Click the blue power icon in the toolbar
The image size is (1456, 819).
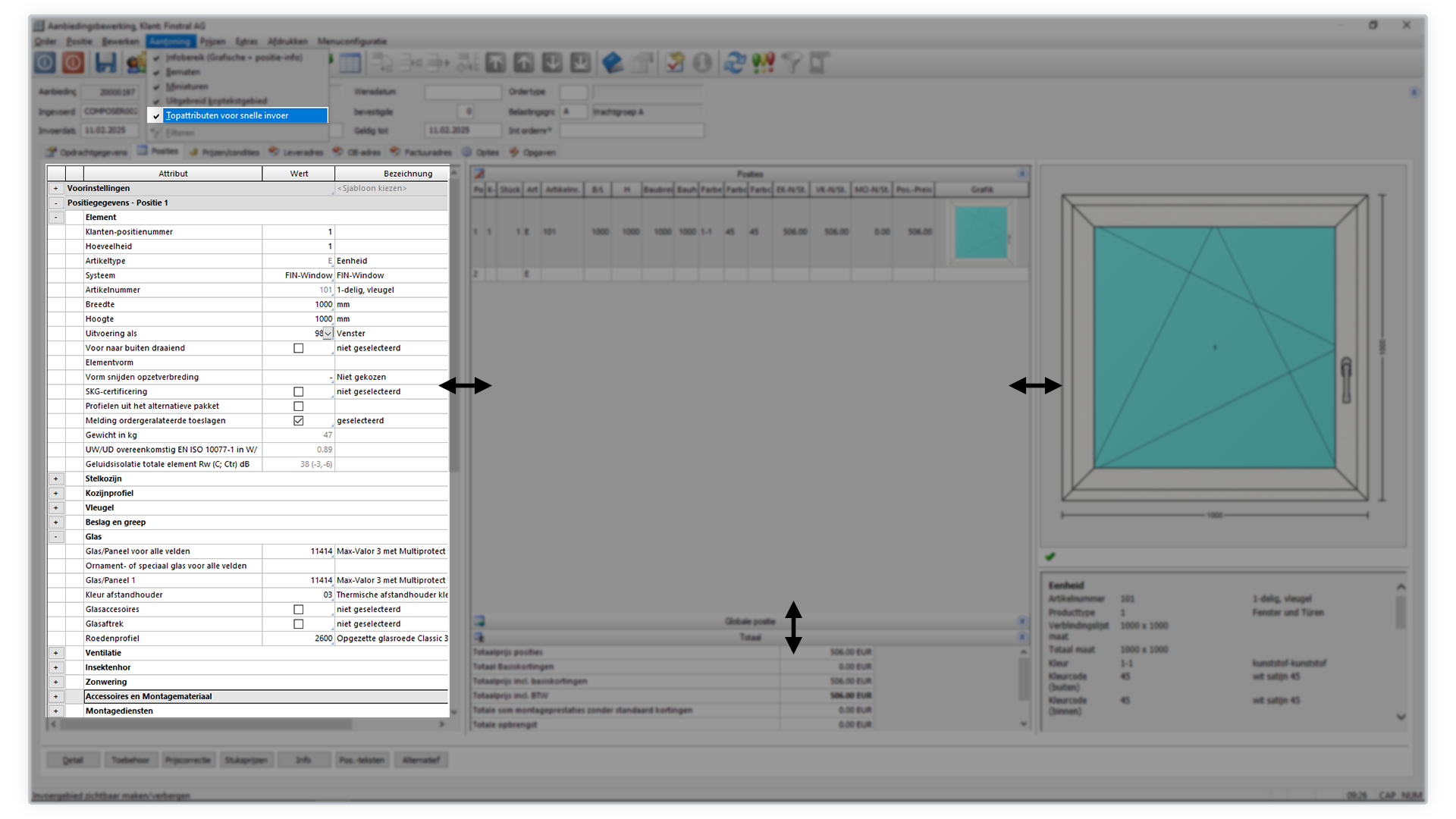(x=45, y=63)
